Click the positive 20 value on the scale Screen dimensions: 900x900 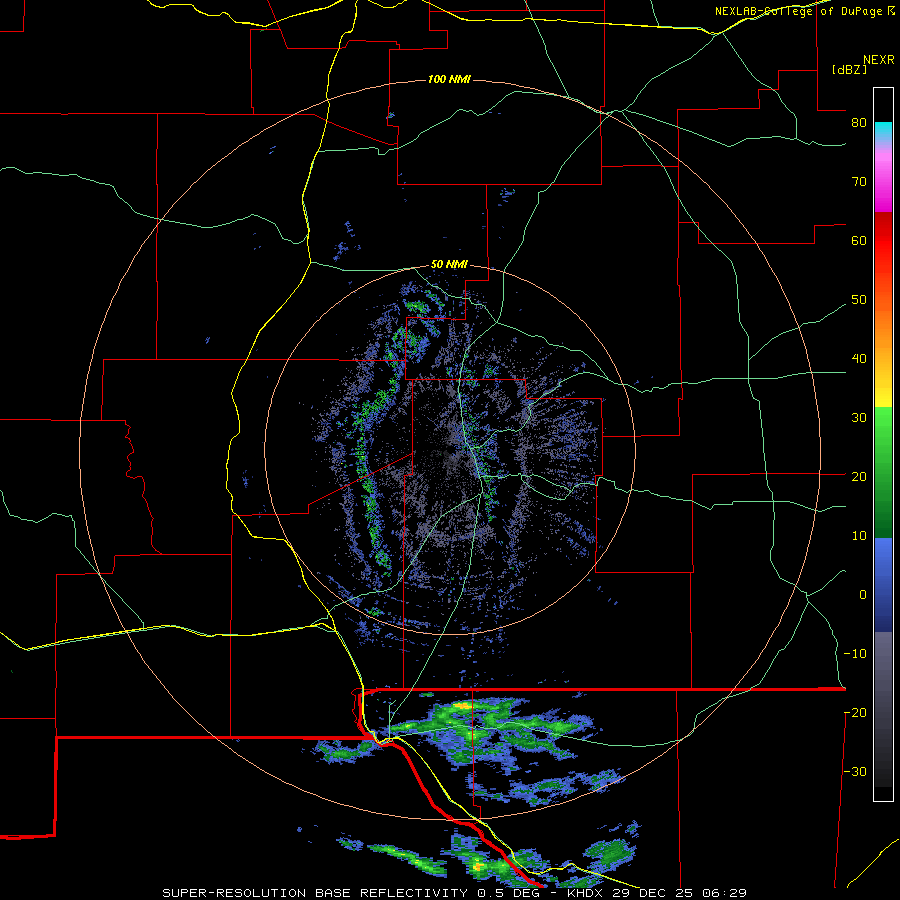859,477
